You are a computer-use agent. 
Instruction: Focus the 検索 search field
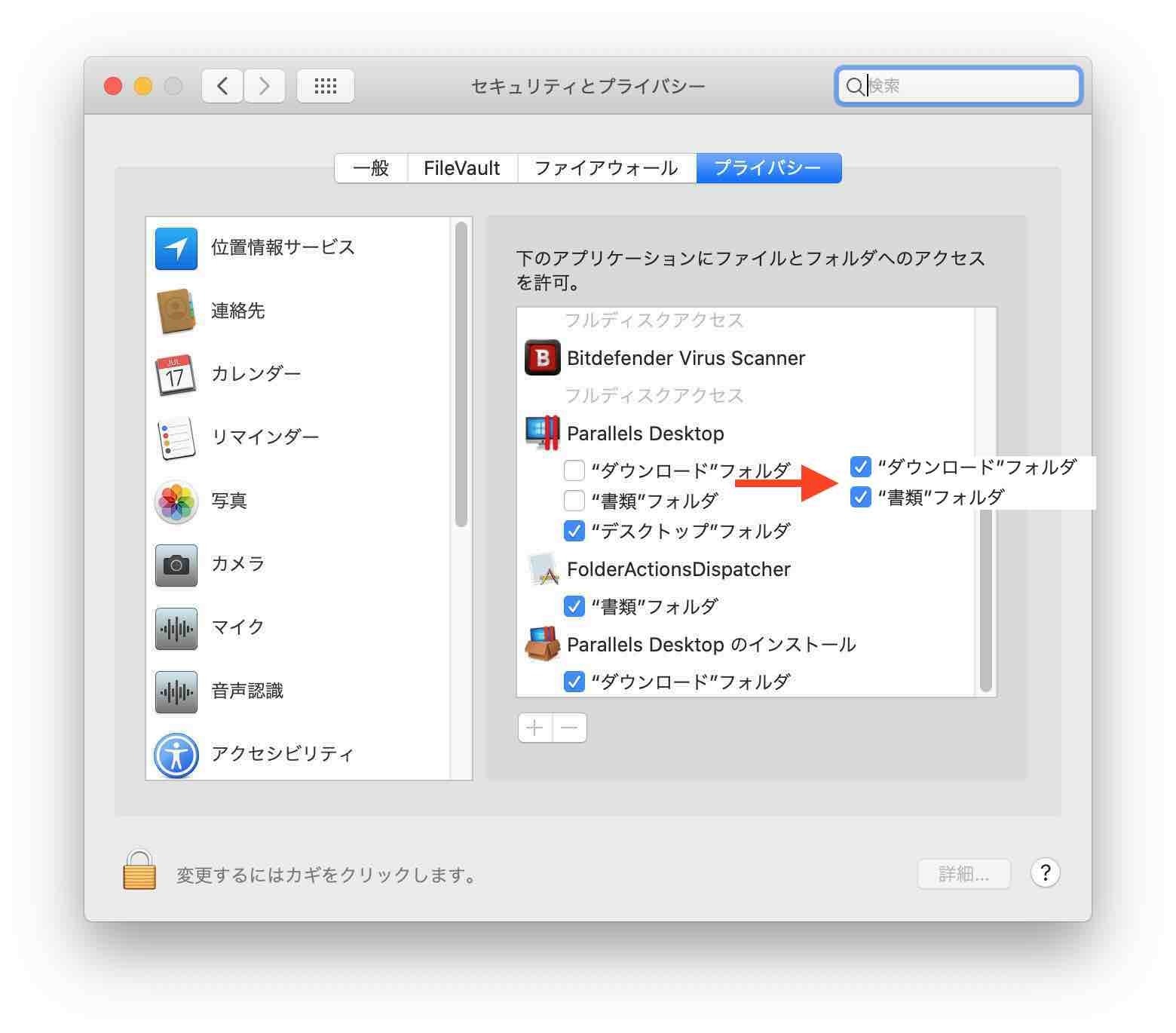[959, 86]
